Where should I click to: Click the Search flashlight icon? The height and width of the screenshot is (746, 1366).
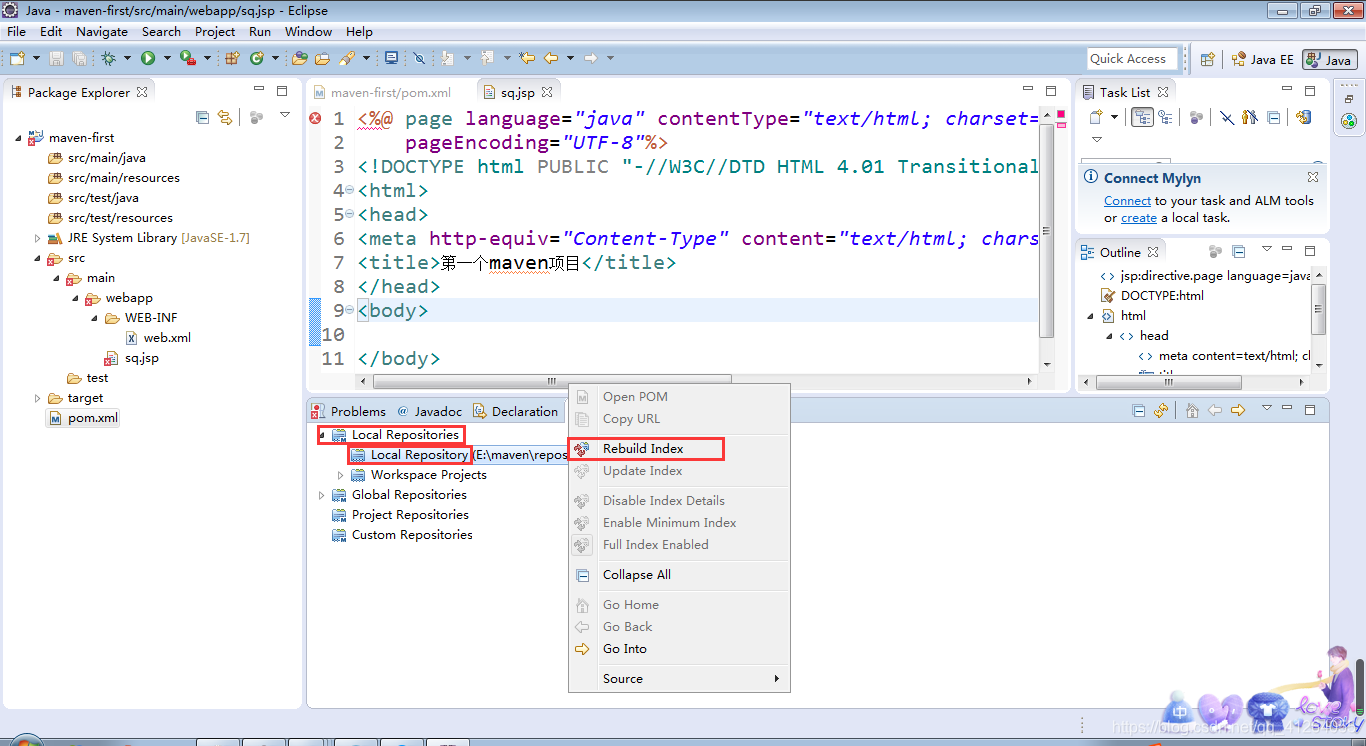347,58
